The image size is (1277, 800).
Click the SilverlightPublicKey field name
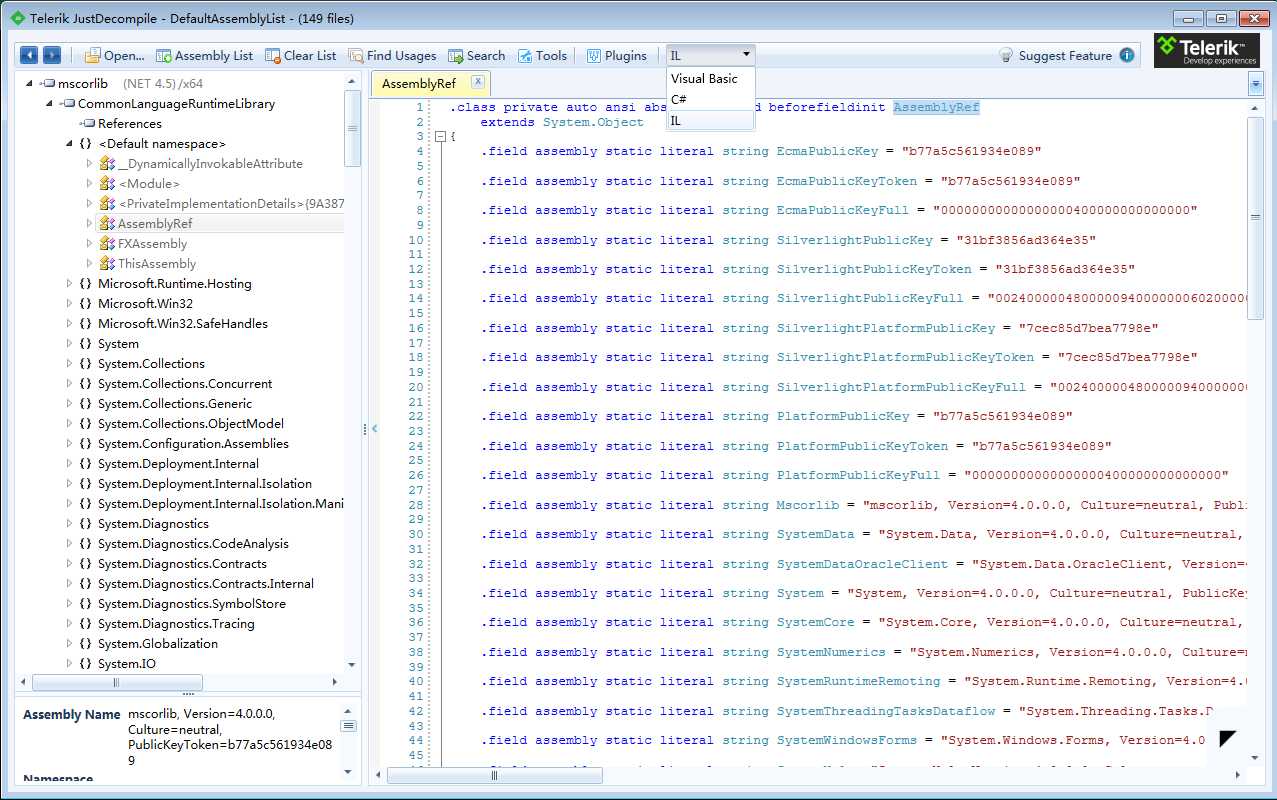coord(855,240)
